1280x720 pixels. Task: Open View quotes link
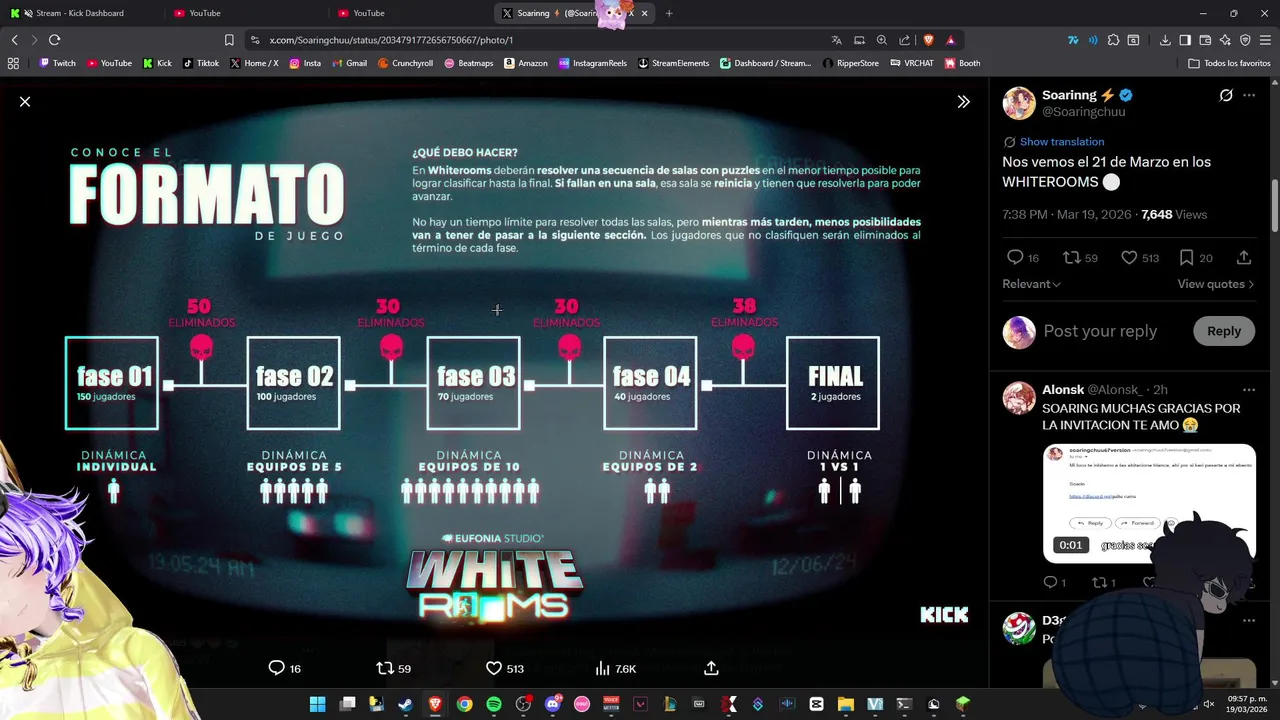(1215, 284)
